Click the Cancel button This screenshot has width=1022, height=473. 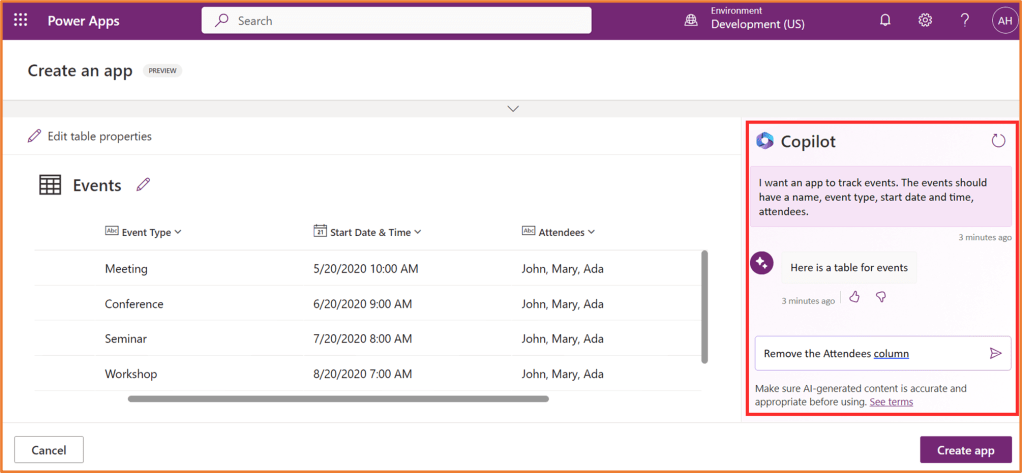click(48, 450)
